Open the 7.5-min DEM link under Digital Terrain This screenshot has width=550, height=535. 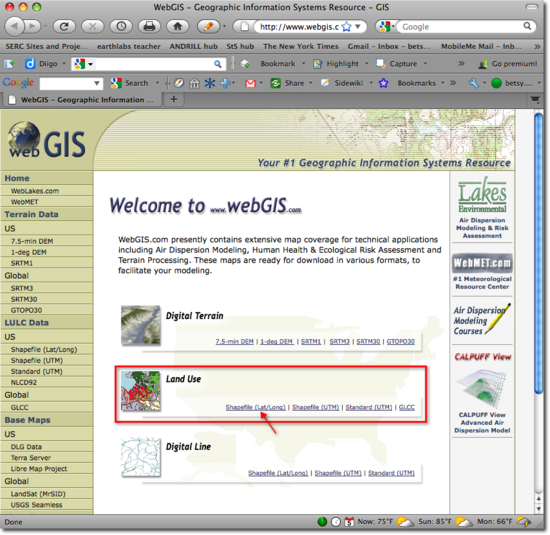pyautogui.click(x=234, y=342)
